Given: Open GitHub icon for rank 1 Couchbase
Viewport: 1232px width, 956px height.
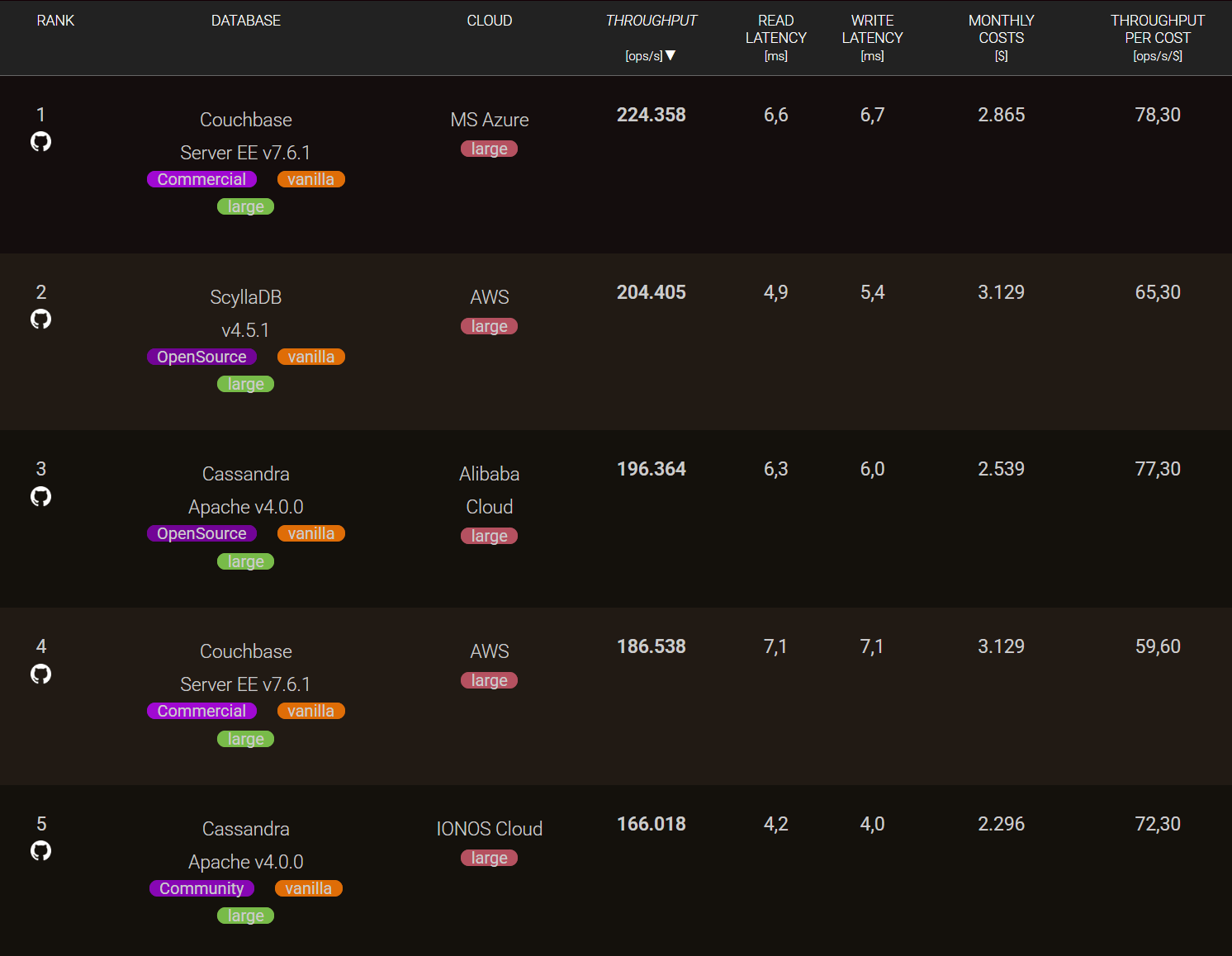Looking at the screenshot, I should pos(40,142).
